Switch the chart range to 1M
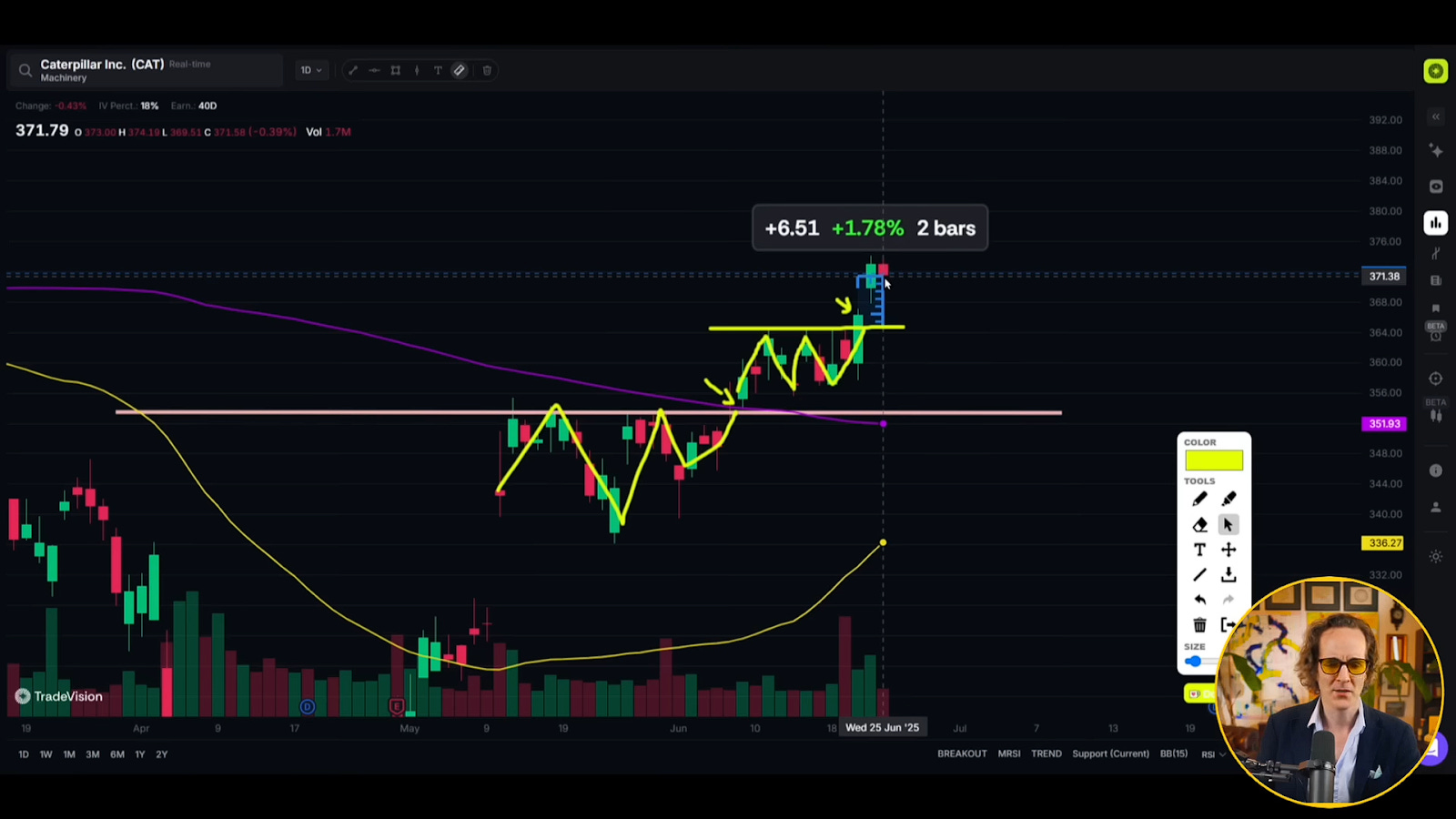 coord(69,754)
